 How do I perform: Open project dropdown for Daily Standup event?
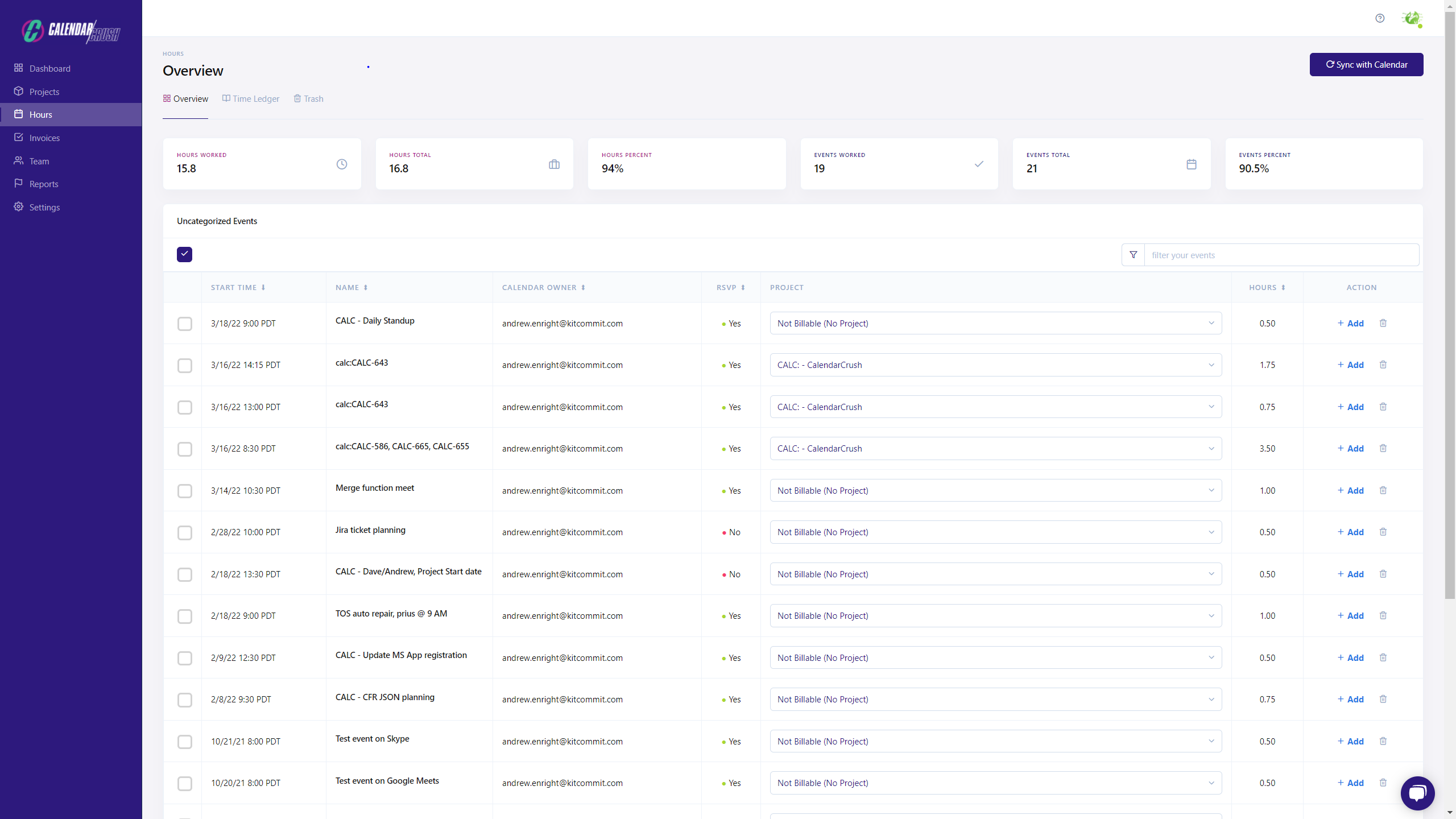[995, 323]
